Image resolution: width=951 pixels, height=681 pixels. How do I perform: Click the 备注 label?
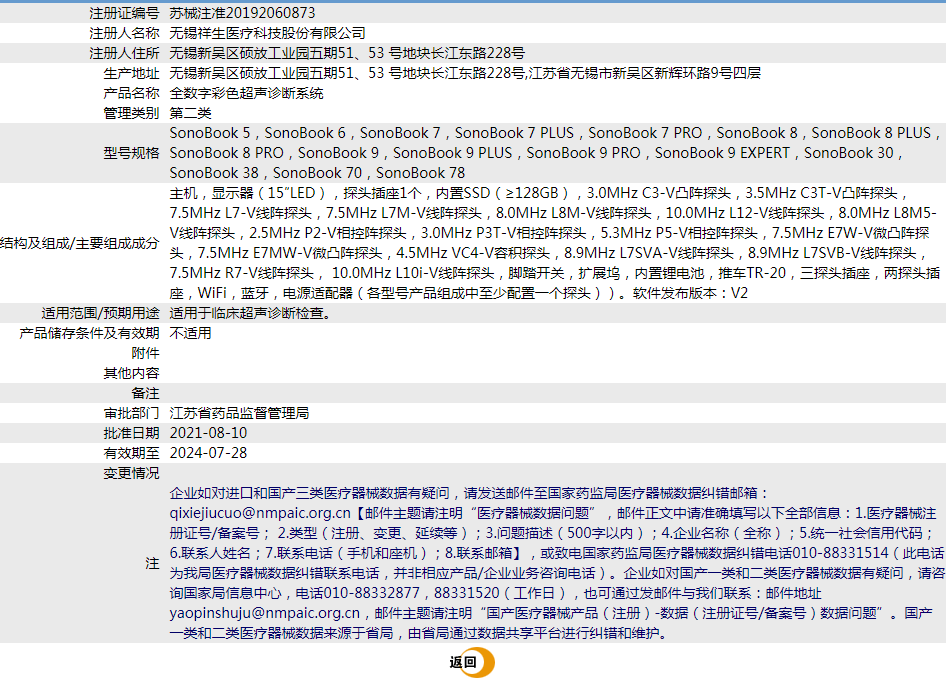[x=146, y=393]
